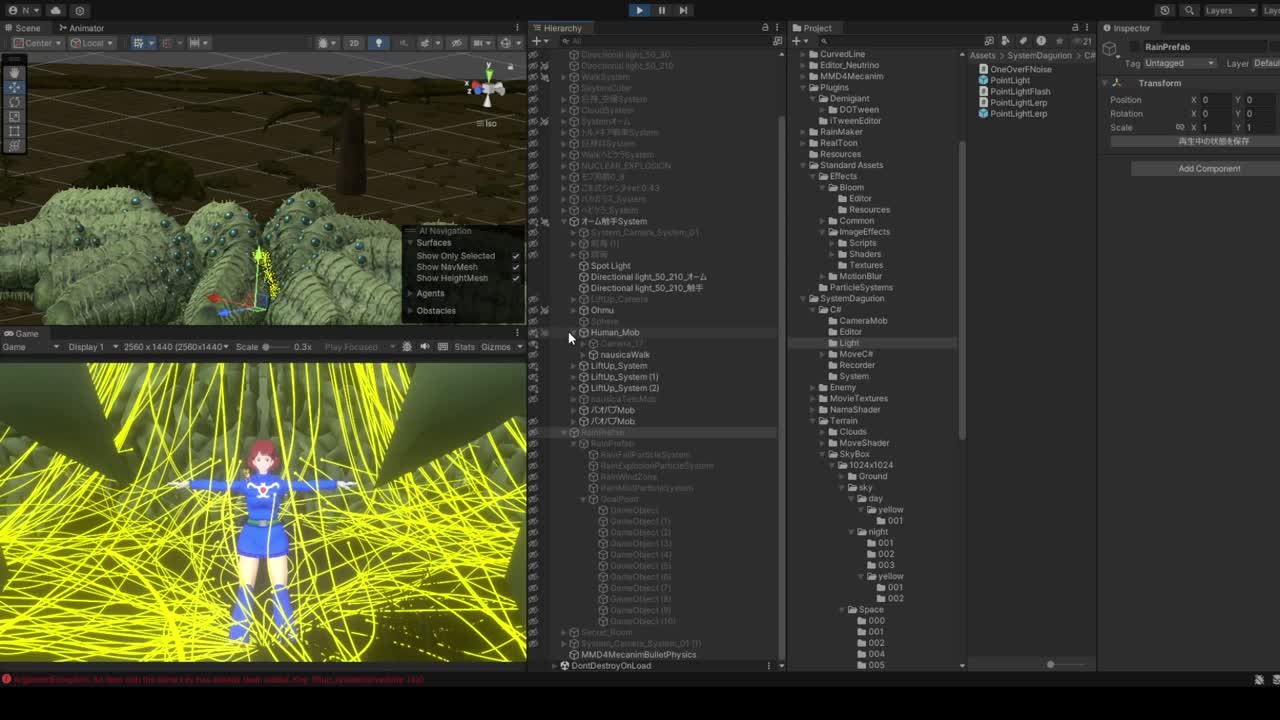Toggle the Game view VSync bug icon
Screen dimensions: 1280x720
tap(406, 347)
